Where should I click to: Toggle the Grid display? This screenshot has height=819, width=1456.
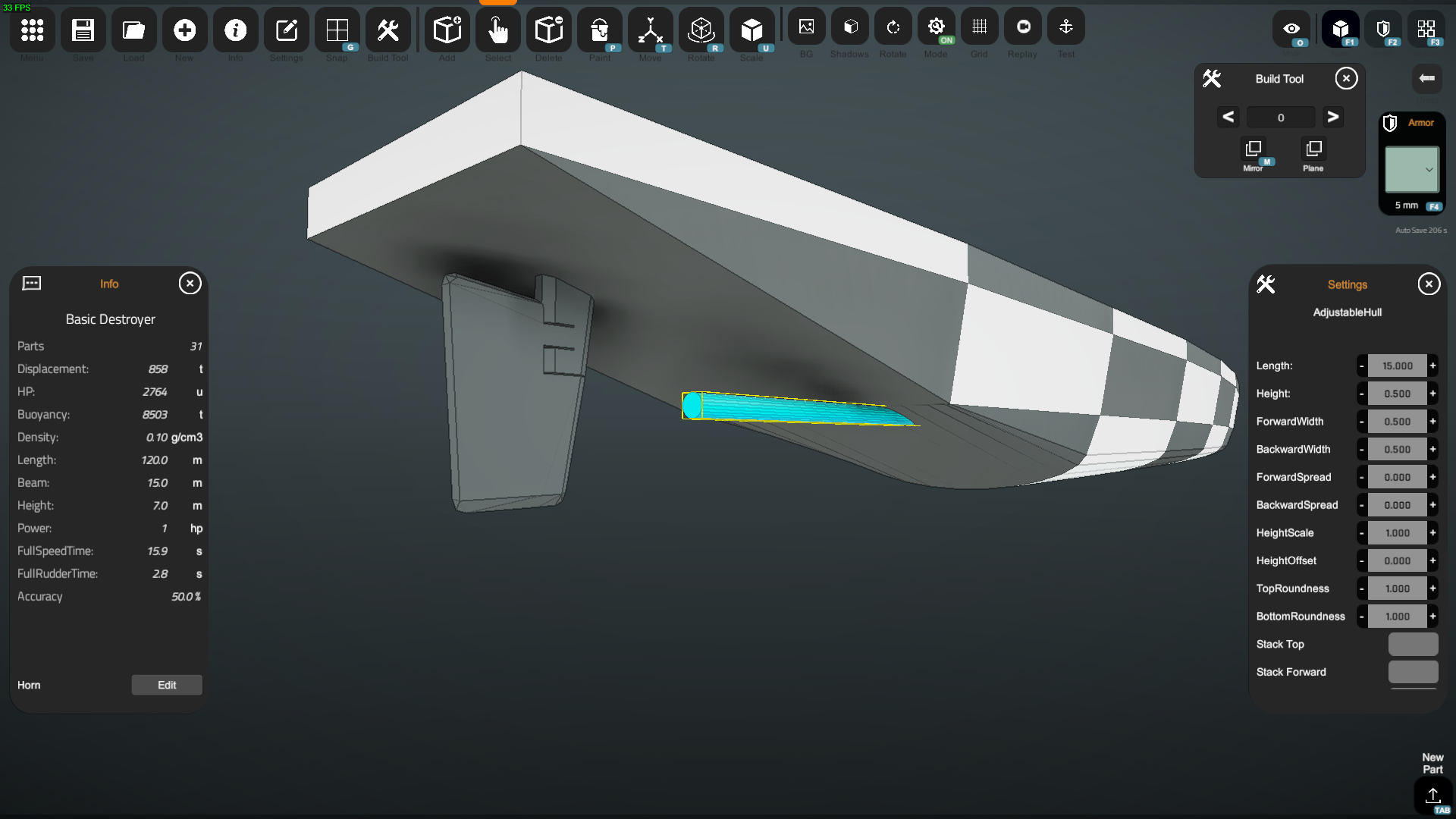tap(979, 27)
